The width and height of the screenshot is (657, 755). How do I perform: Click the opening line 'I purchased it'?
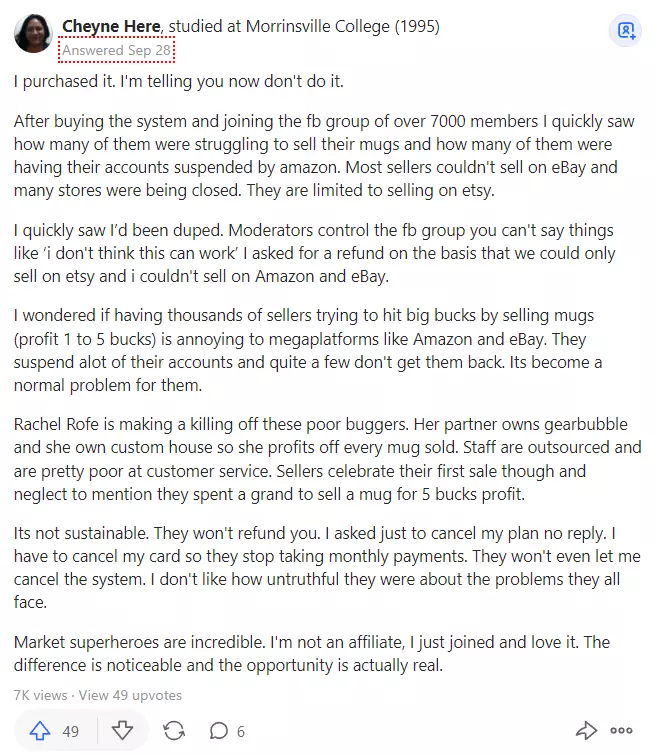coord(179,81)
